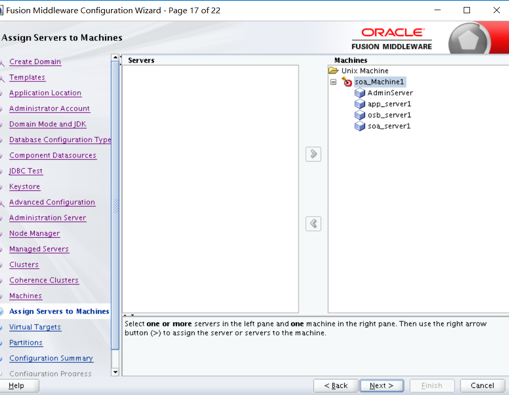Open Administrator Account step
509x395 pixels.
(x=49, y=109)
